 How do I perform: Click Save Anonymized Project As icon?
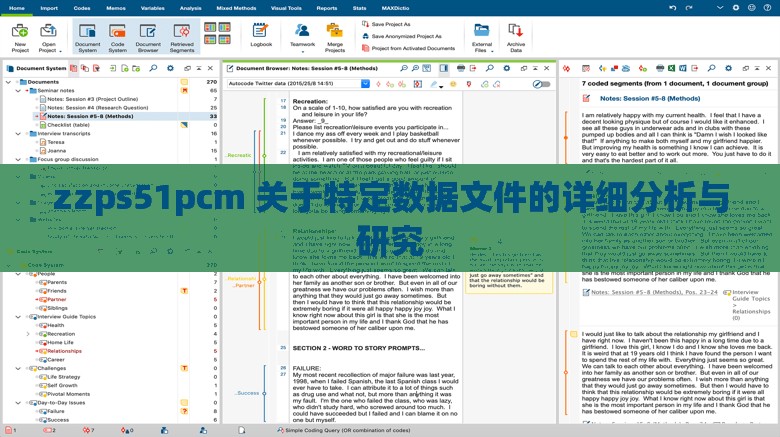click(x=365, y=36)
